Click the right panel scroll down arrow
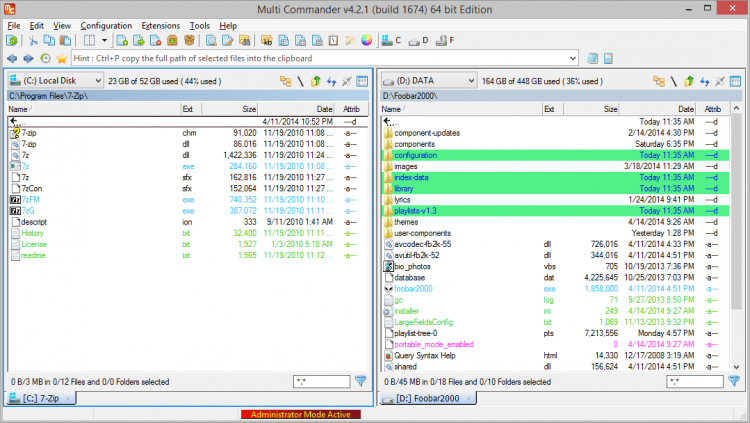Screen dimensions: 750x423 736,367
